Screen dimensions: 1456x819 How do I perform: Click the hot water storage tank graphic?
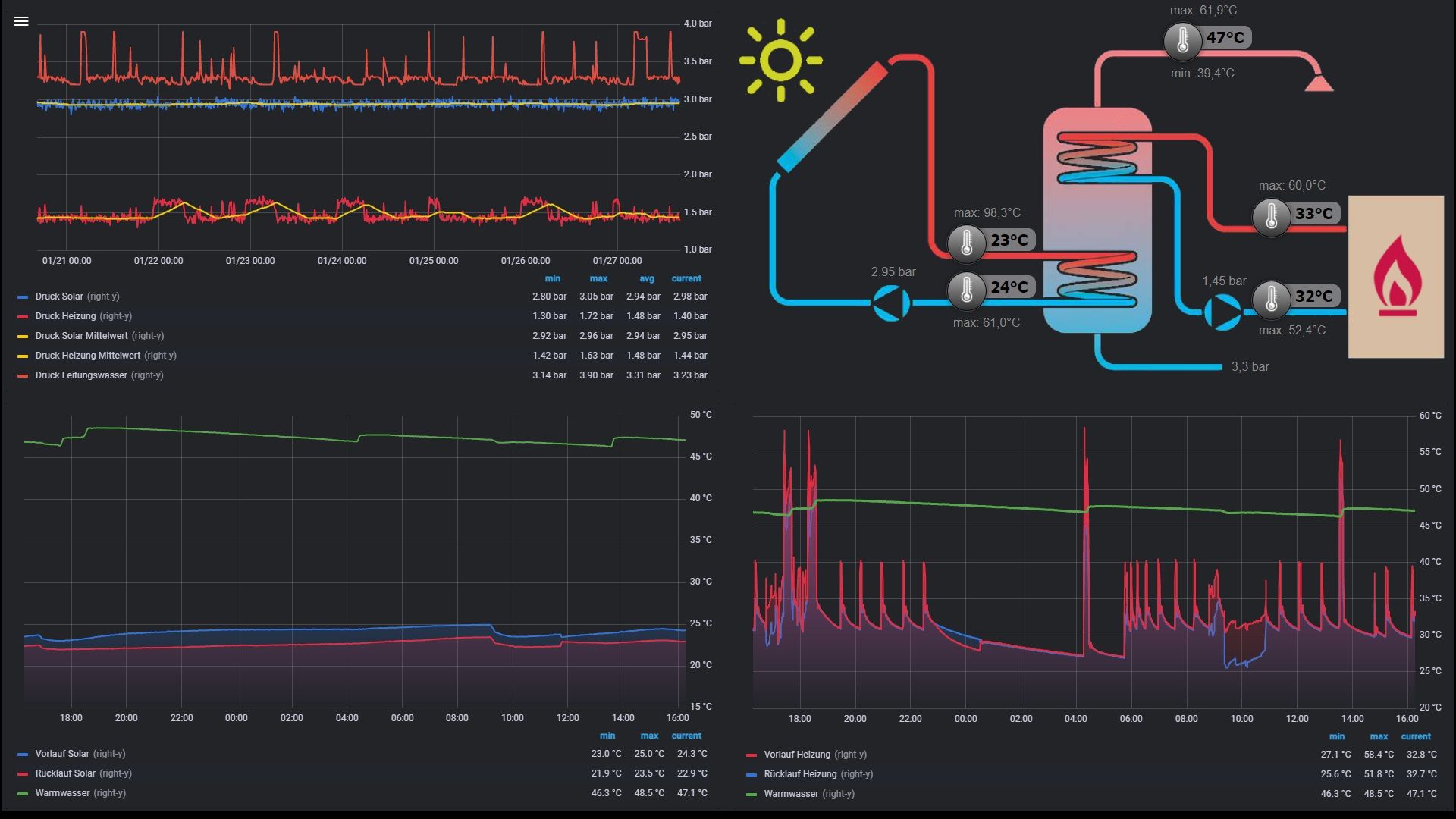(x=1097, y=220)
